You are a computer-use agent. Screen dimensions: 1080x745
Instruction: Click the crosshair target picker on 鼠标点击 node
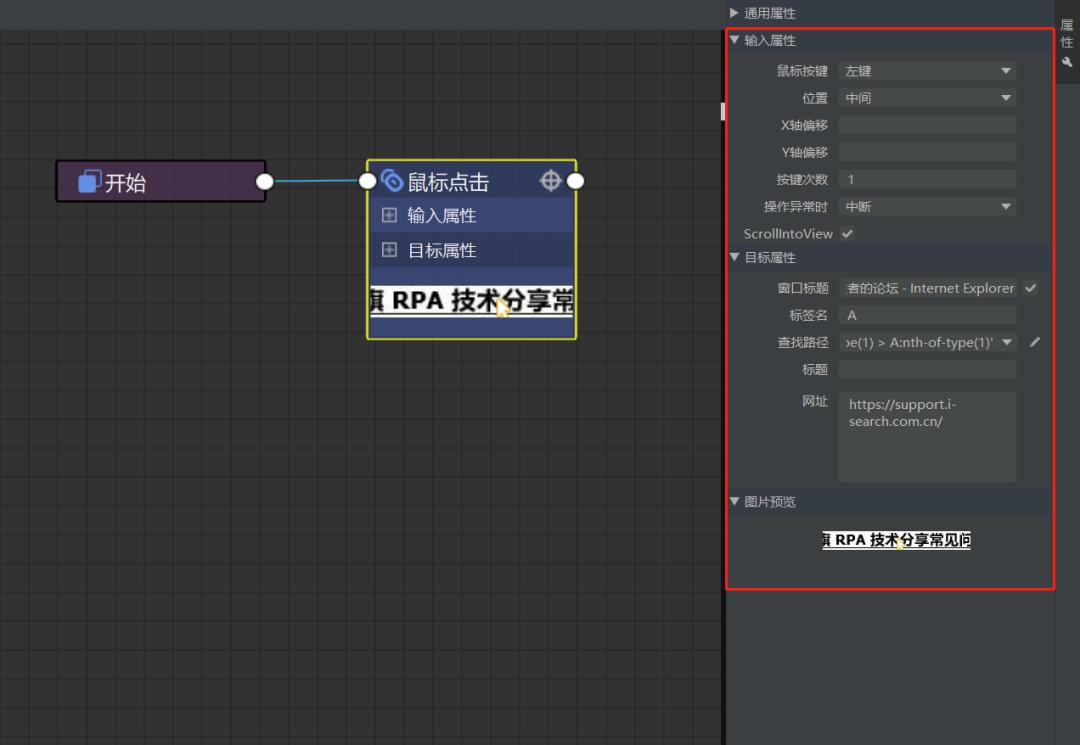tap(550, 180)
